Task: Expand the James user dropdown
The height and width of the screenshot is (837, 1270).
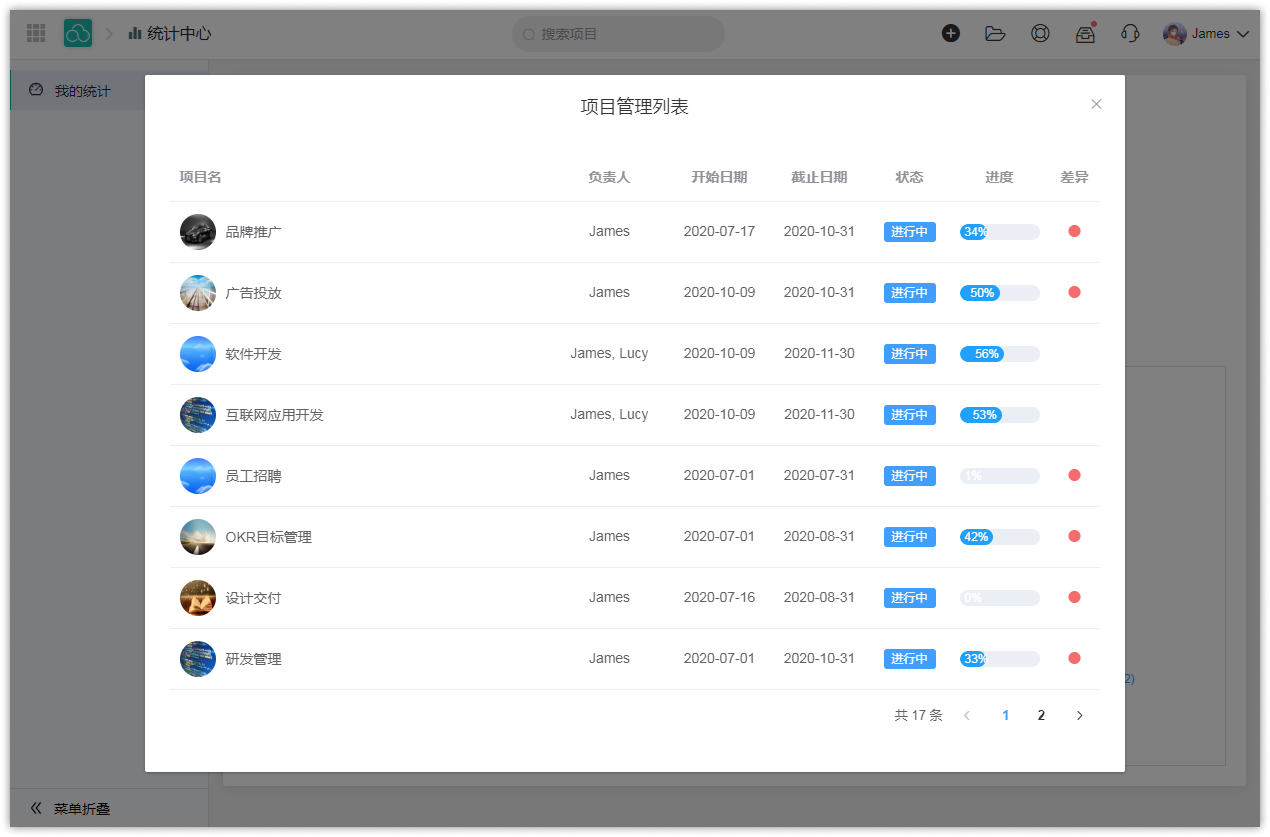Action: click(x=1208, y=34)
